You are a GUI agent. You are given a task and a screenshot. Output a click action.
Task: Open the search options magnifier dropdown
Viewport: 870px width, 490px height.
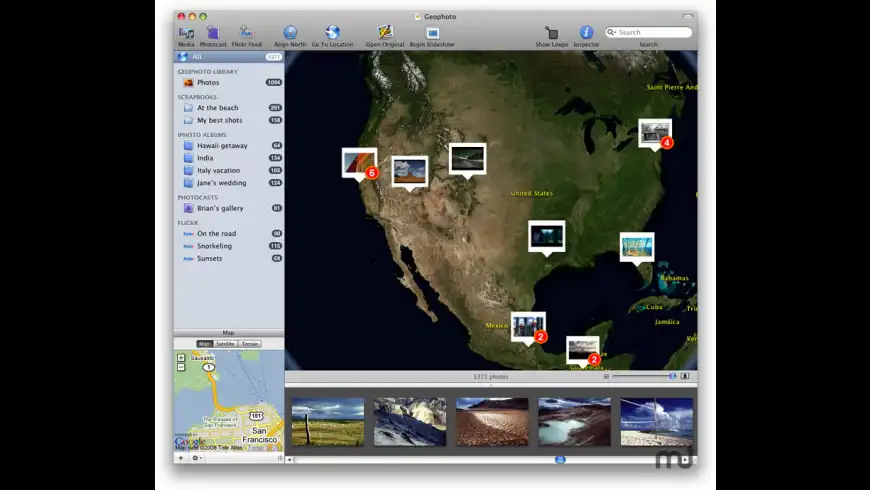(612, 32)
